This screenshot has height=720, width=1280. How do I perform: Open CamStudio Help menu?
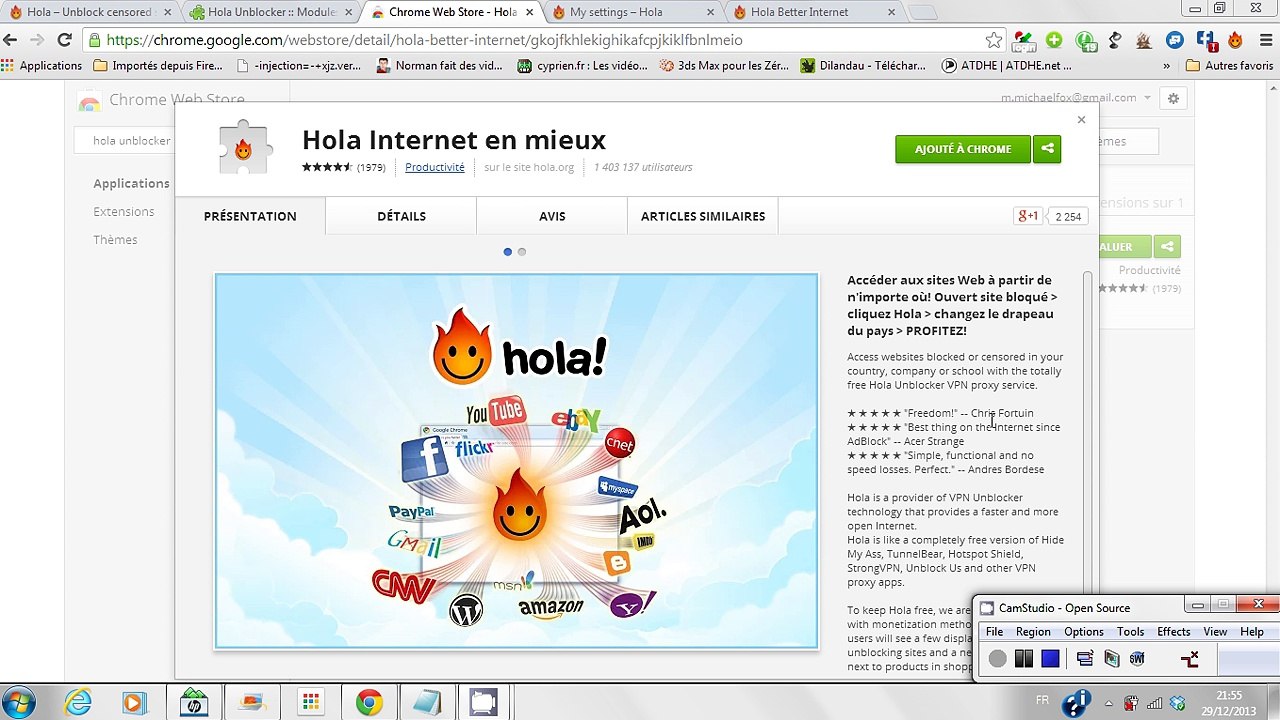point(1252,632)
